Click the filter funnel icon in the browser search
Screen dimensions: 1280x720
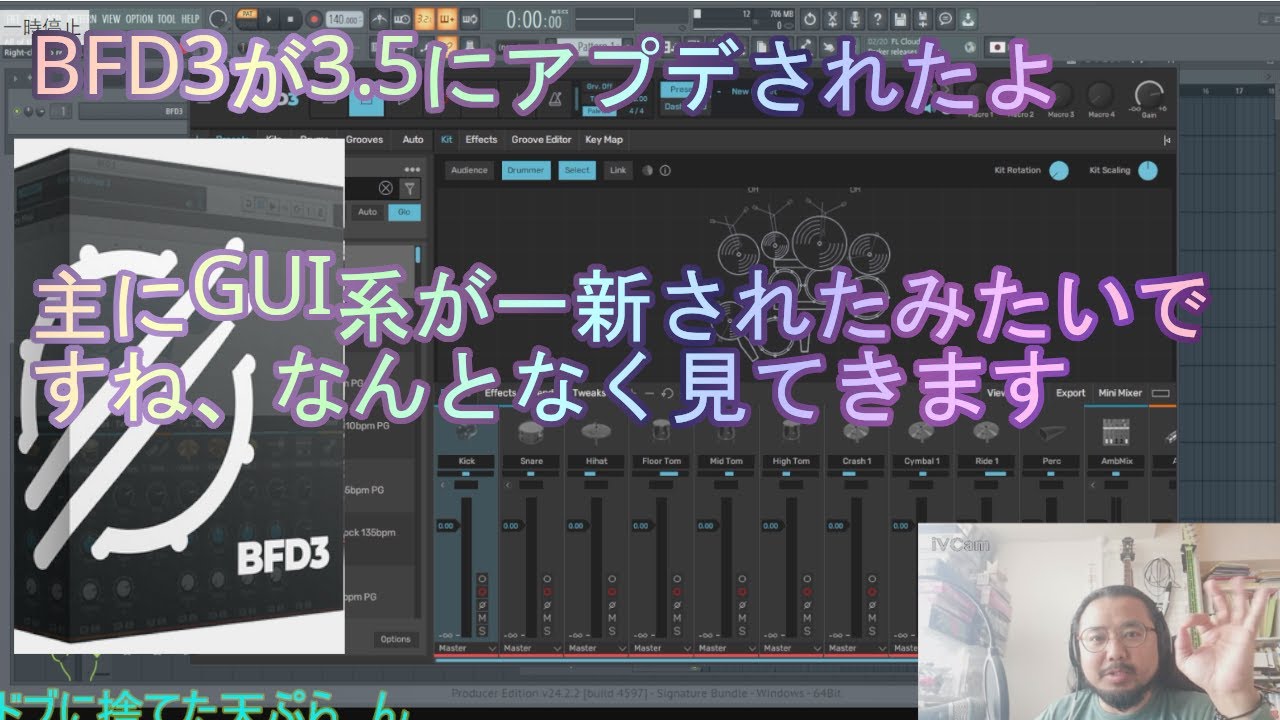point(409,188)
